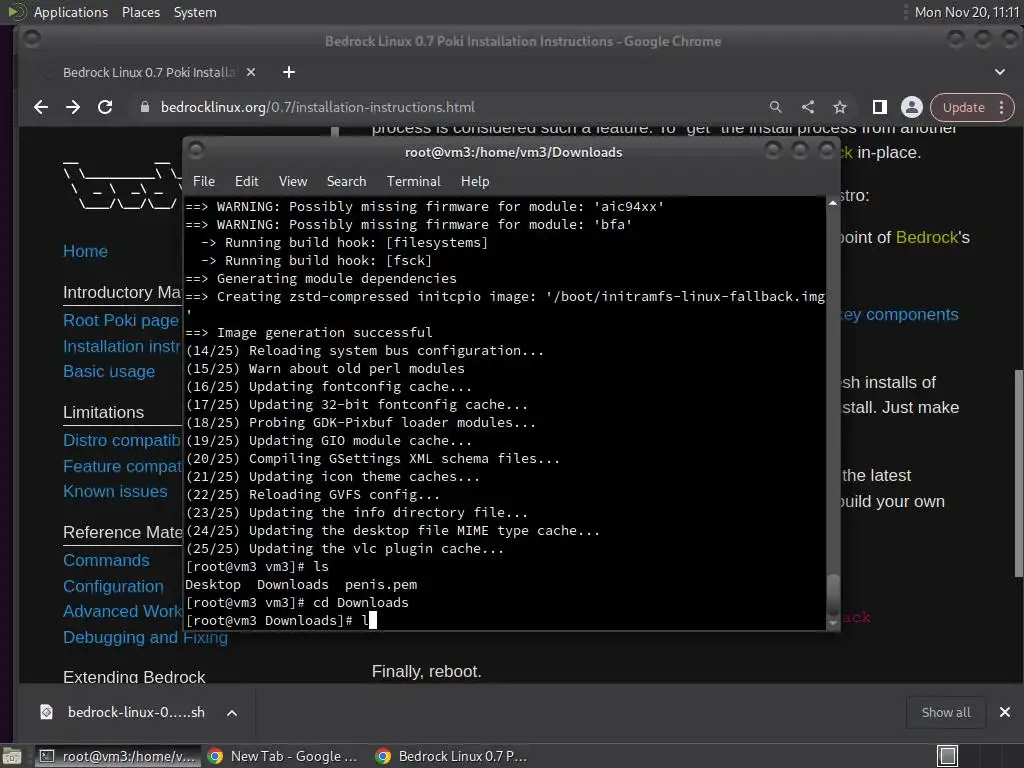This screenshot has width=1024, height=768.
Task: Open the search/zoom icon in address bar
Action: [775, 107]
